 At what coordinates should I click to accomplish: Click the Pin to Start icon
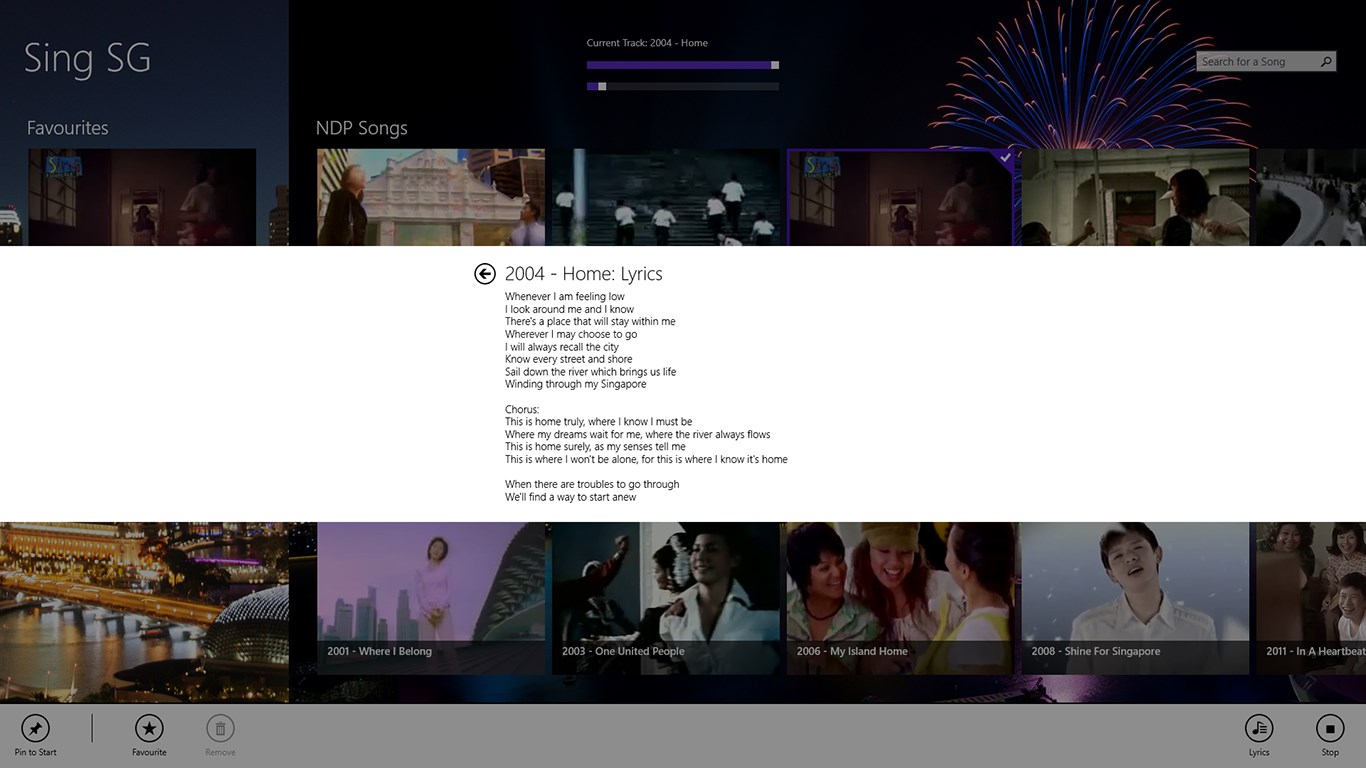[35, 728]
